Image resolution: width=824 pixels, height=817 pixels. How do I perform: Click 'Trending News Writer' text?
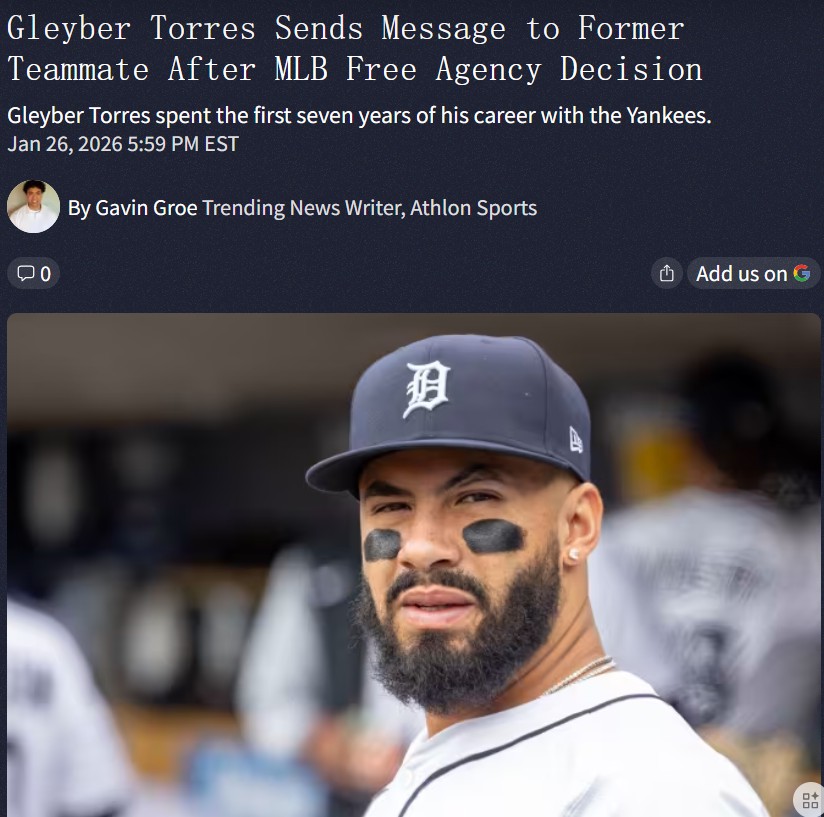(303, 208)
